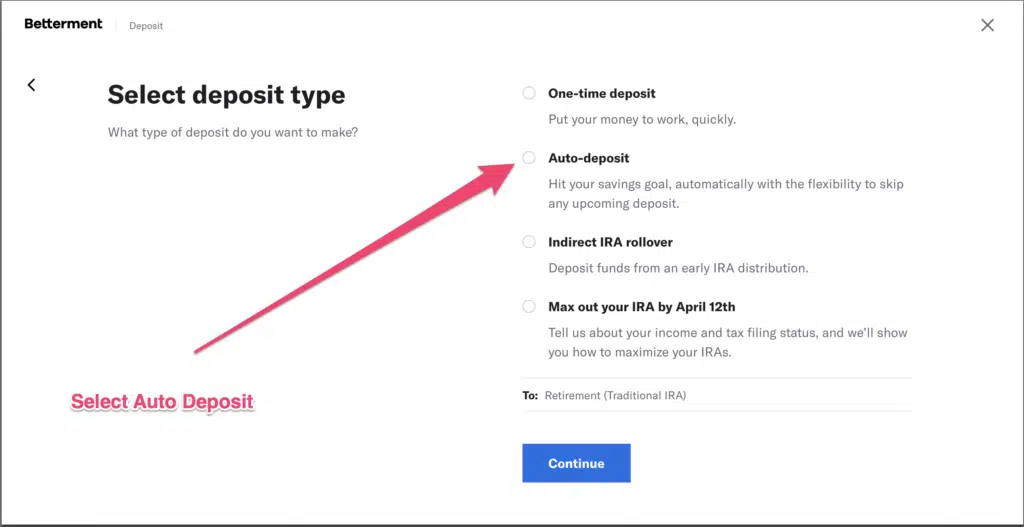Click the pink "Select Auto Deposit" annotation text
The image size is (1024, 527).
point(162,402)
